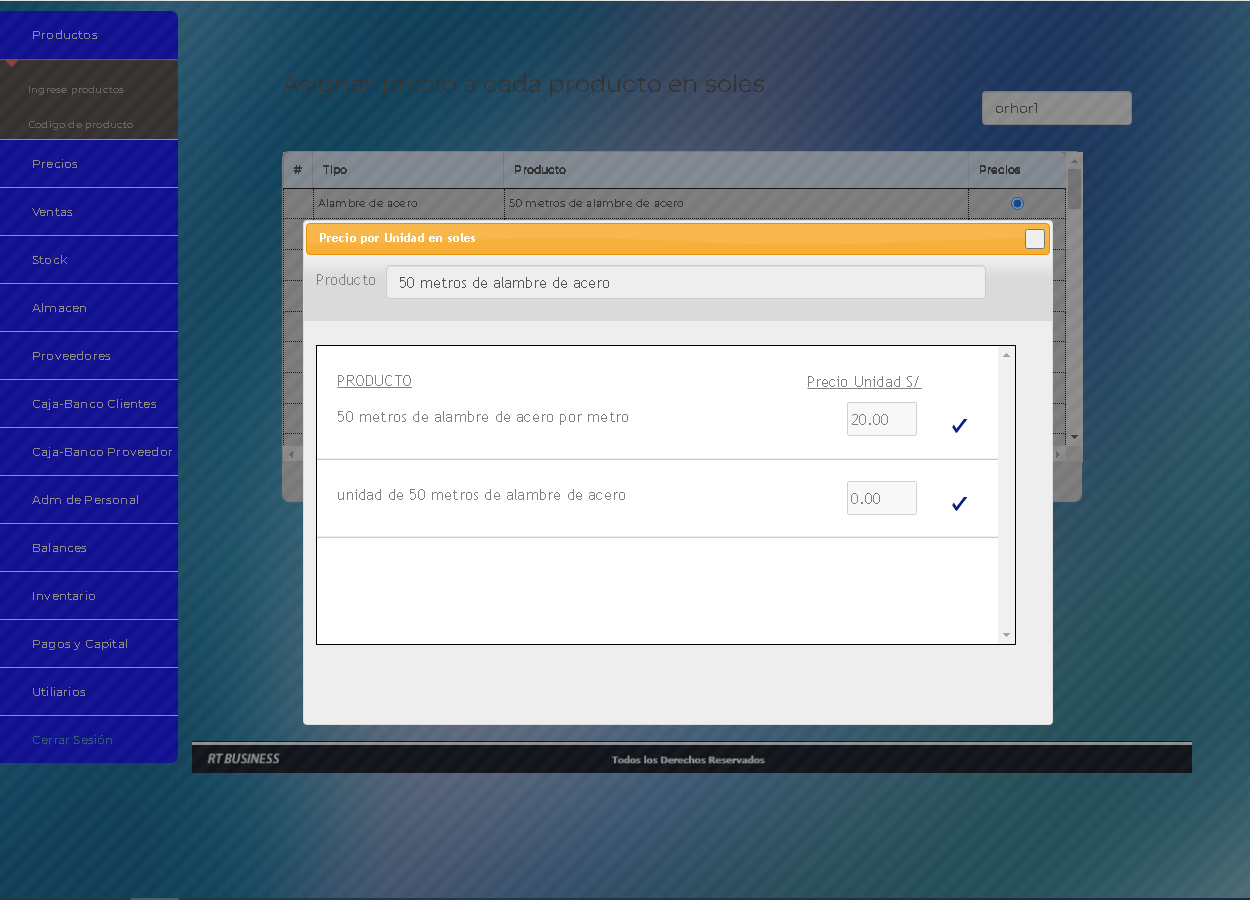Image resolution: width=1250 pixels, height=900 pixels.
Task: Click the 0.00 price input field
Action: point(881,498)
